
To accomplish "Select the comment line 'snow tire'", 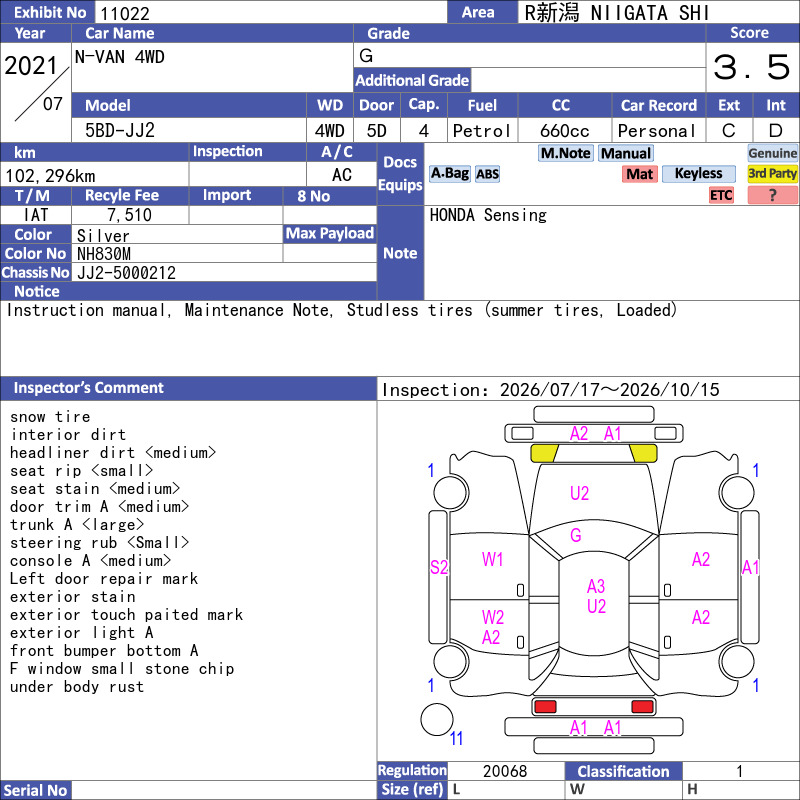I will (x=50, y=417).
